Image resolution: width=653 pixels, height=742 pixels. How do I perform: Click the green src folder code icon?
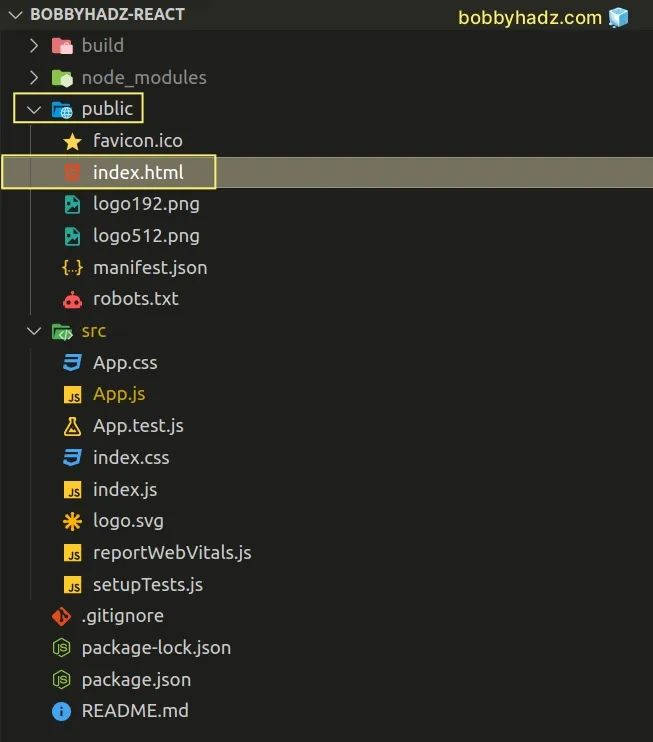coord(62,332)
